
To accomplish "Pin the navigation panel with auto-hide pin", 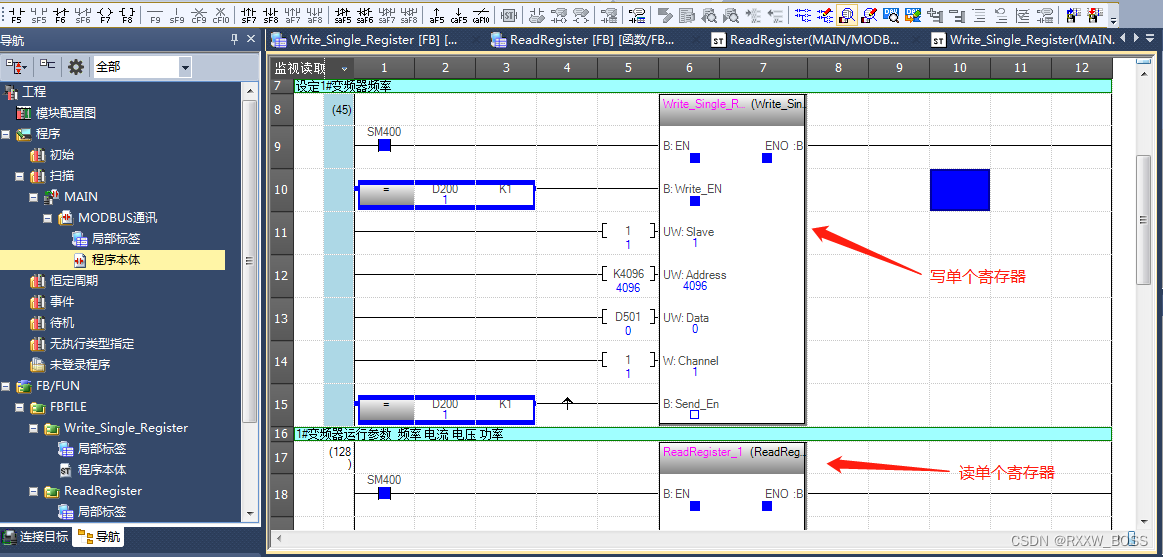I will (235, 39).
